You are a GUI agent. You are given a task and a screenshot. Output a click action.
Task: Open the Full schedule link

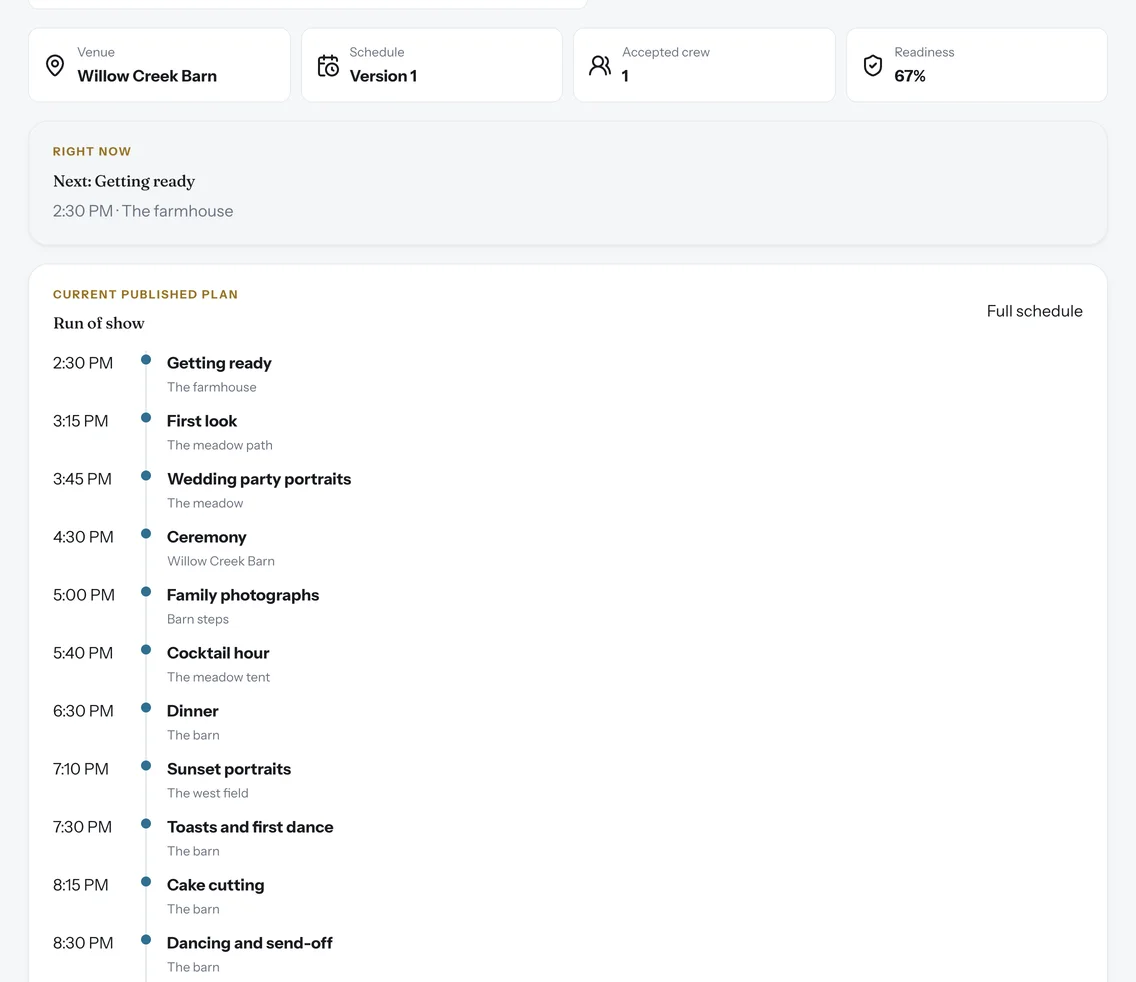point(1034,311)
